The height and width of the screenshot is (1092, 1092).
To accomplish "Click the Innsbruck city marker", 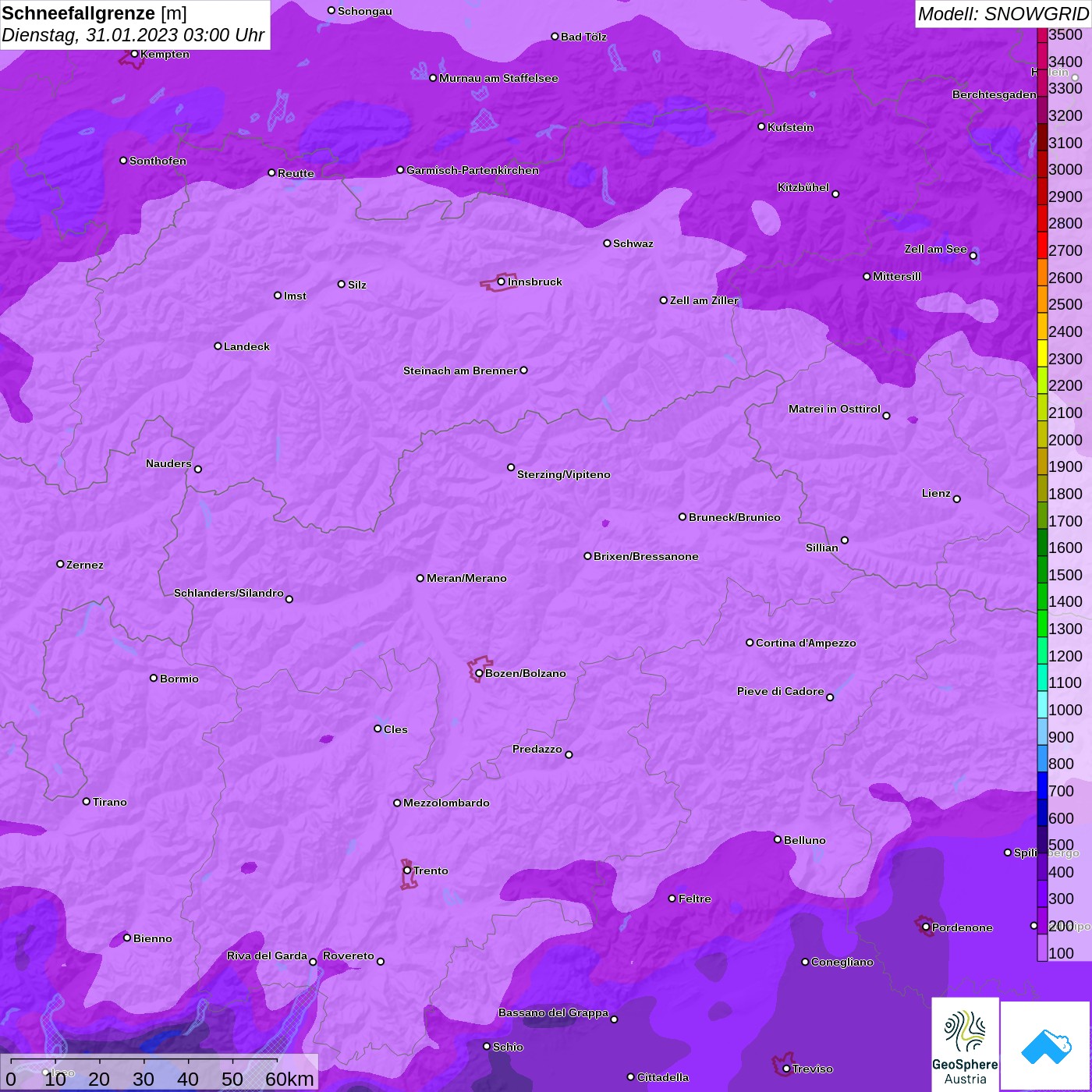I will pos(501,282).
